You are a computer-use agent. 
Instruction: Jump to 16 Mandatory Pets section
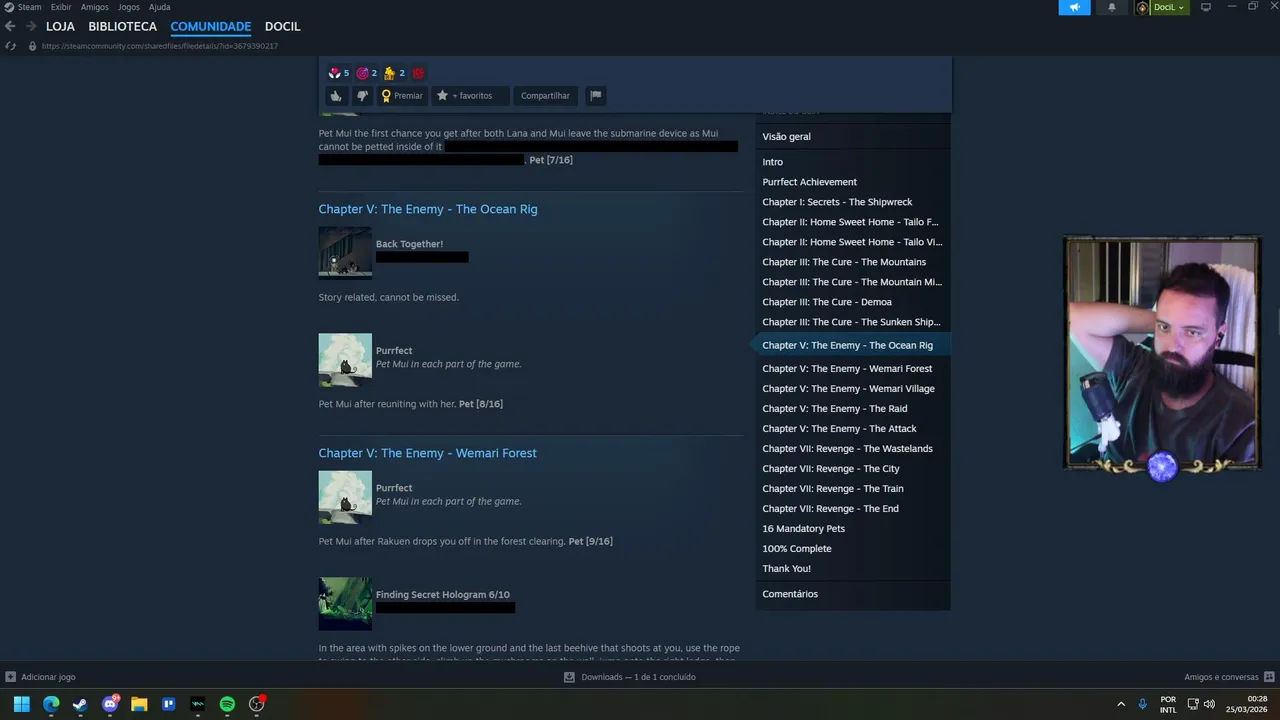click(x=803, y=529)
